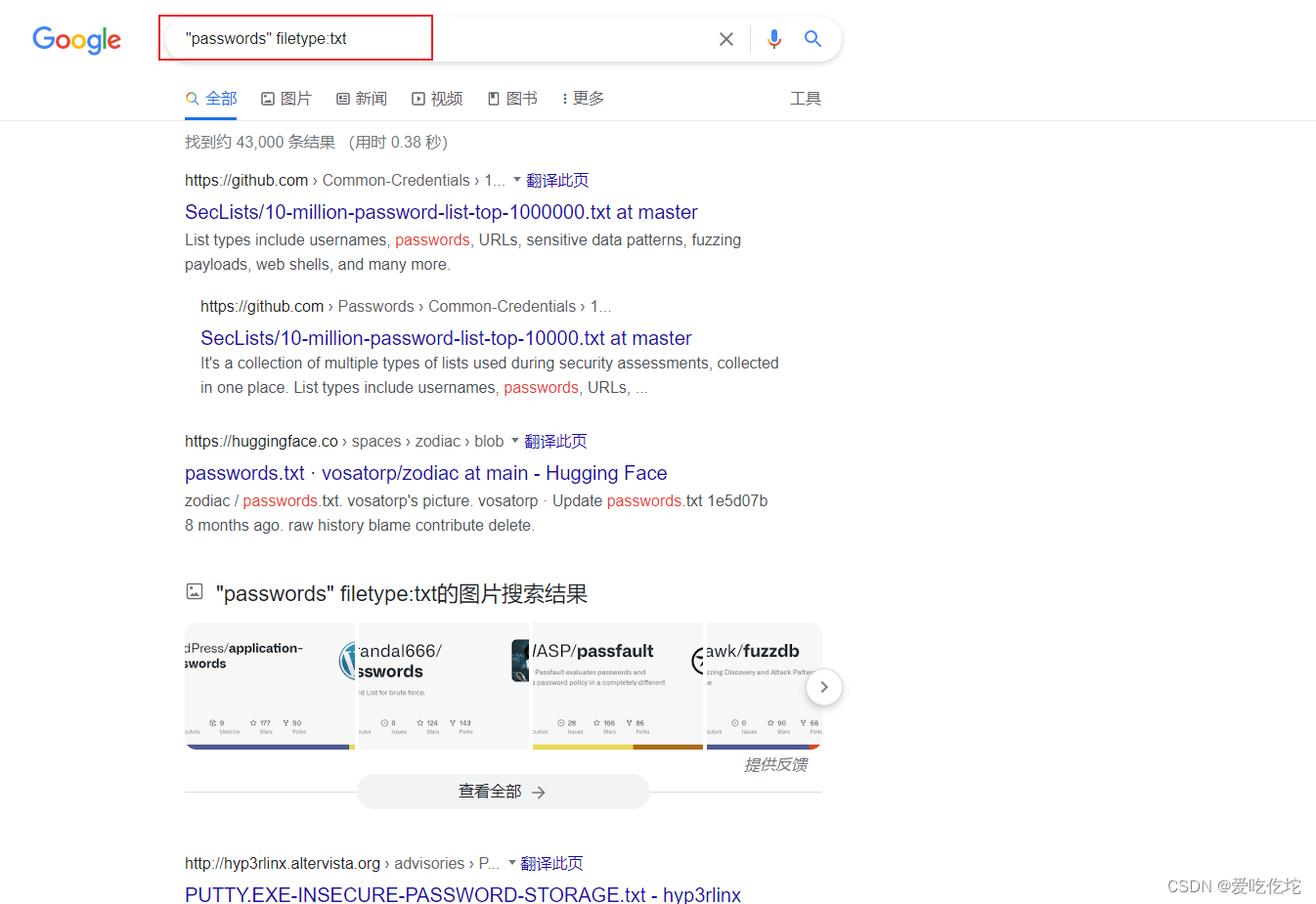The width and height of the screenshot is (1316, 904).
Task: Click the image results icon beside the heading
Action: [195, 591]
